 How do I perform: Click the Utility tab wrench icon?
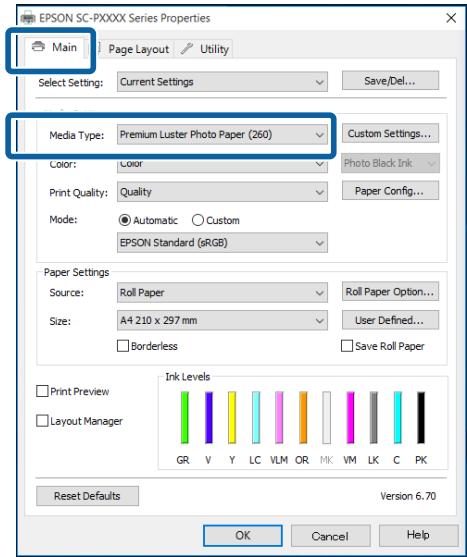pos(187,49)
